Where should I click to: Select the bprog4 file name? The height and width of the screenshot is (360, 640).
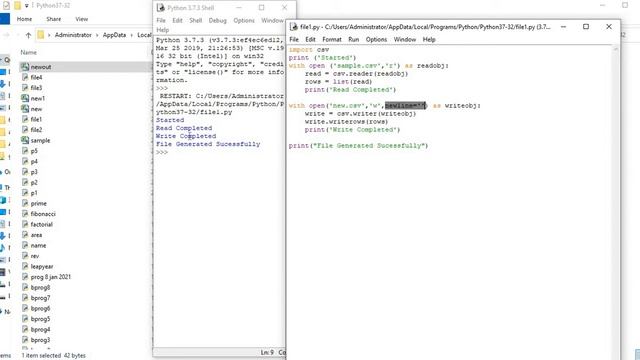pos(40,330)
